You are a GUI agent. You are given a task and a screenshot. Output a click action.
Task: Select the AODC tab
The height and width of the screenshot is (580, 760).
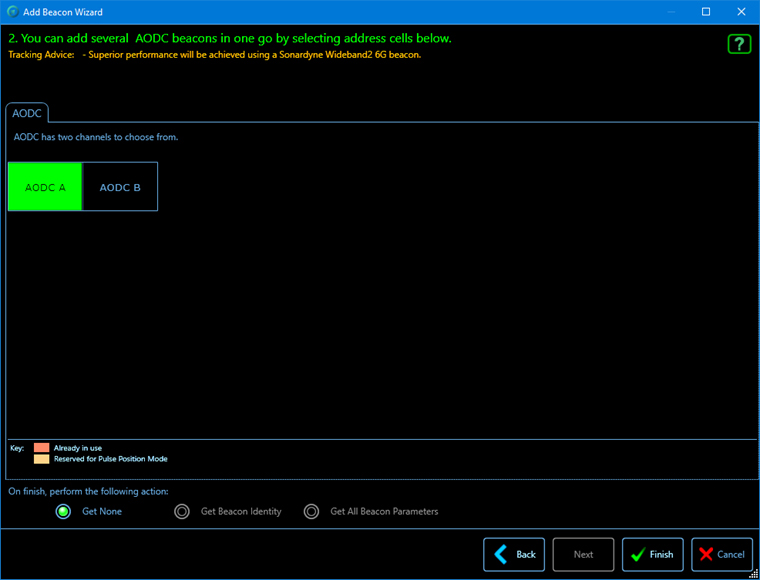(27, 114)
